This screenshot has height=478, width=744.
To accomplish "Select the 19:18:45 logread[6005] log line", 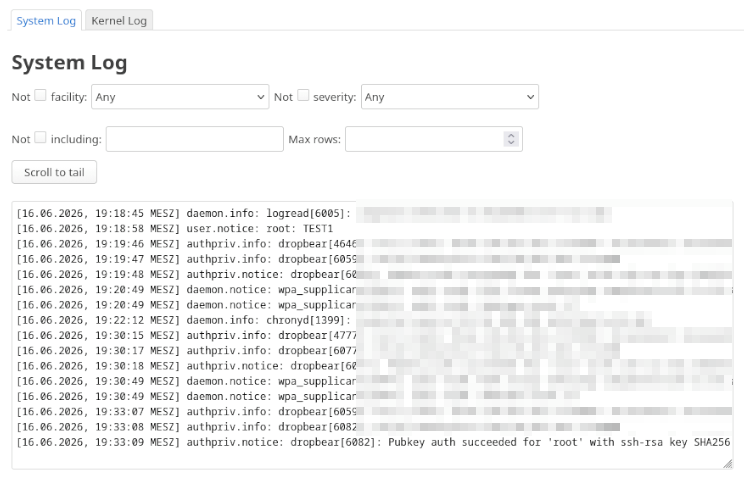I will click(314, 214).
